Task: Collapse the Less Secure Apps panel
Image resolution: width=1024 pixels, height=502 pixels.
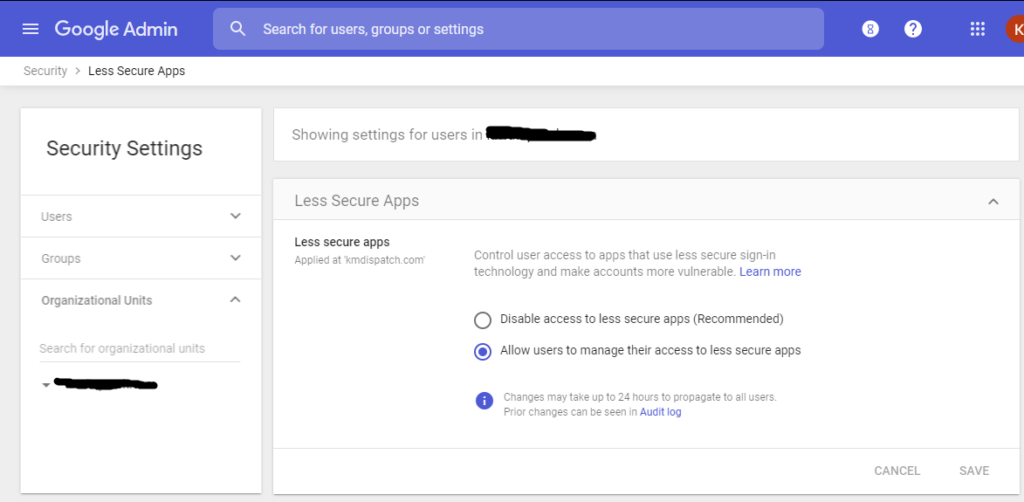Action: click(x=993, y=201)
